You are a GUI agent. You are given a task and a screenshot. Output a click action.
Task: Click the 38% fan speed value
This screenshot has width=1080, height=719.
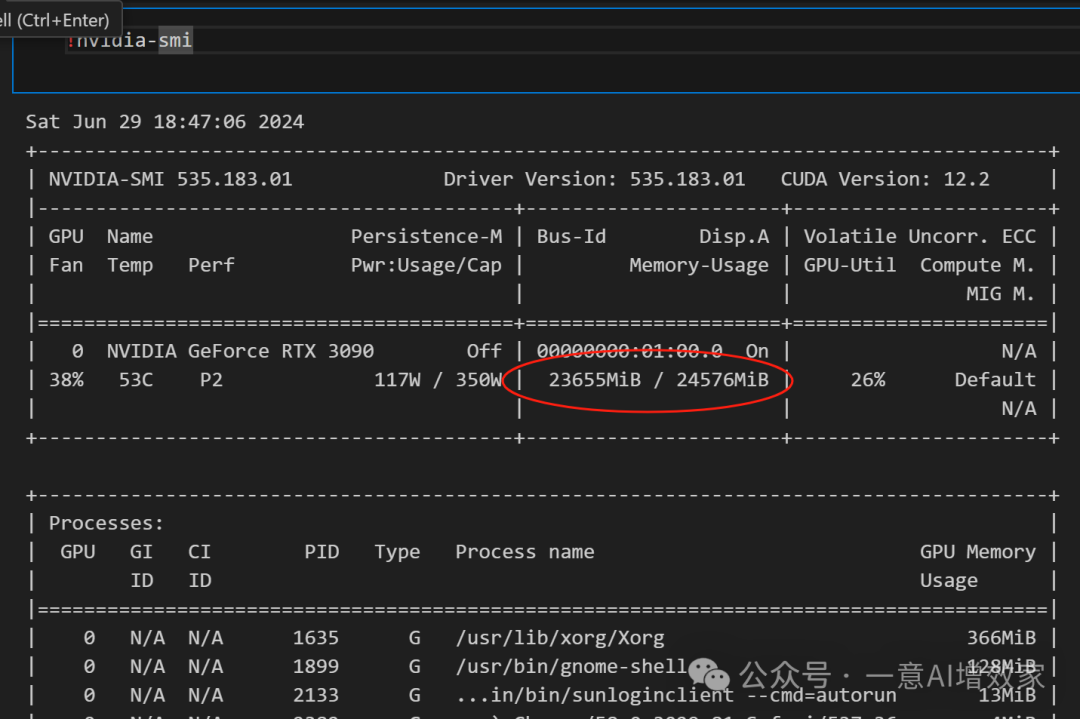pyautogui.click(x=66, y=380)
